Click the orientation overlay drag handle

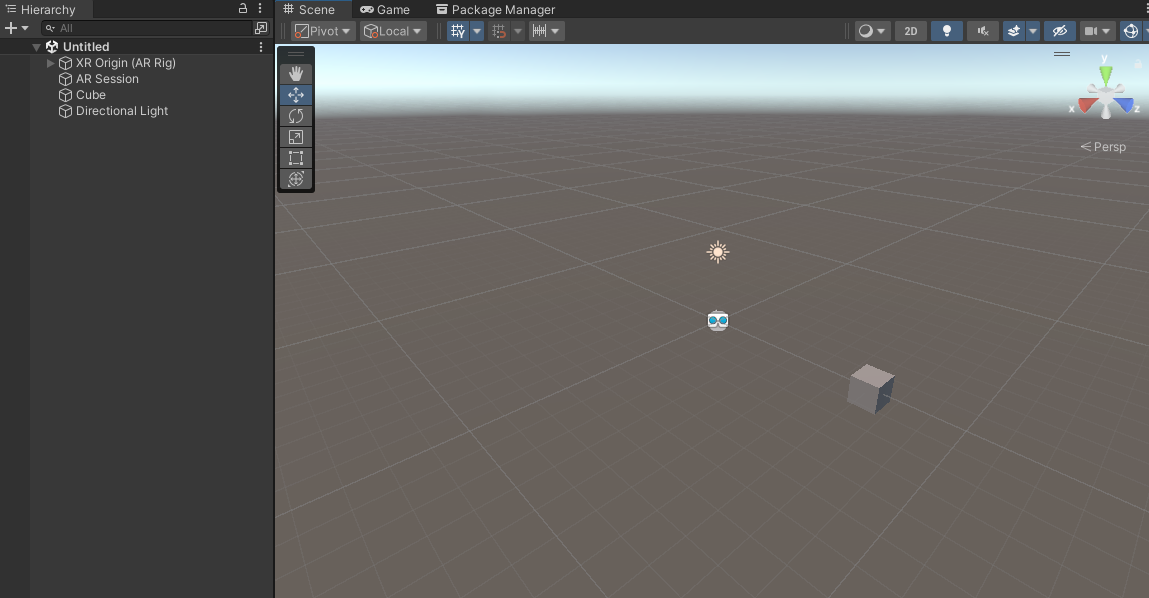click(x=1062, y=54)
